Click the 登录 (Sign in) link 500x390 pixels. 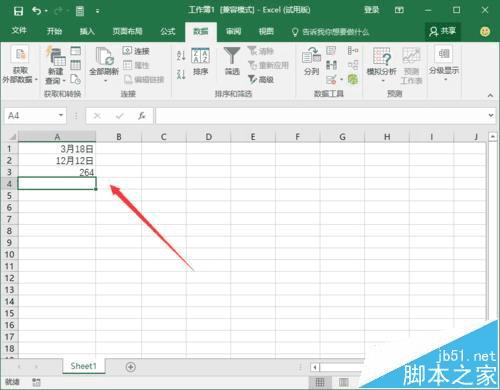[372, 10]
